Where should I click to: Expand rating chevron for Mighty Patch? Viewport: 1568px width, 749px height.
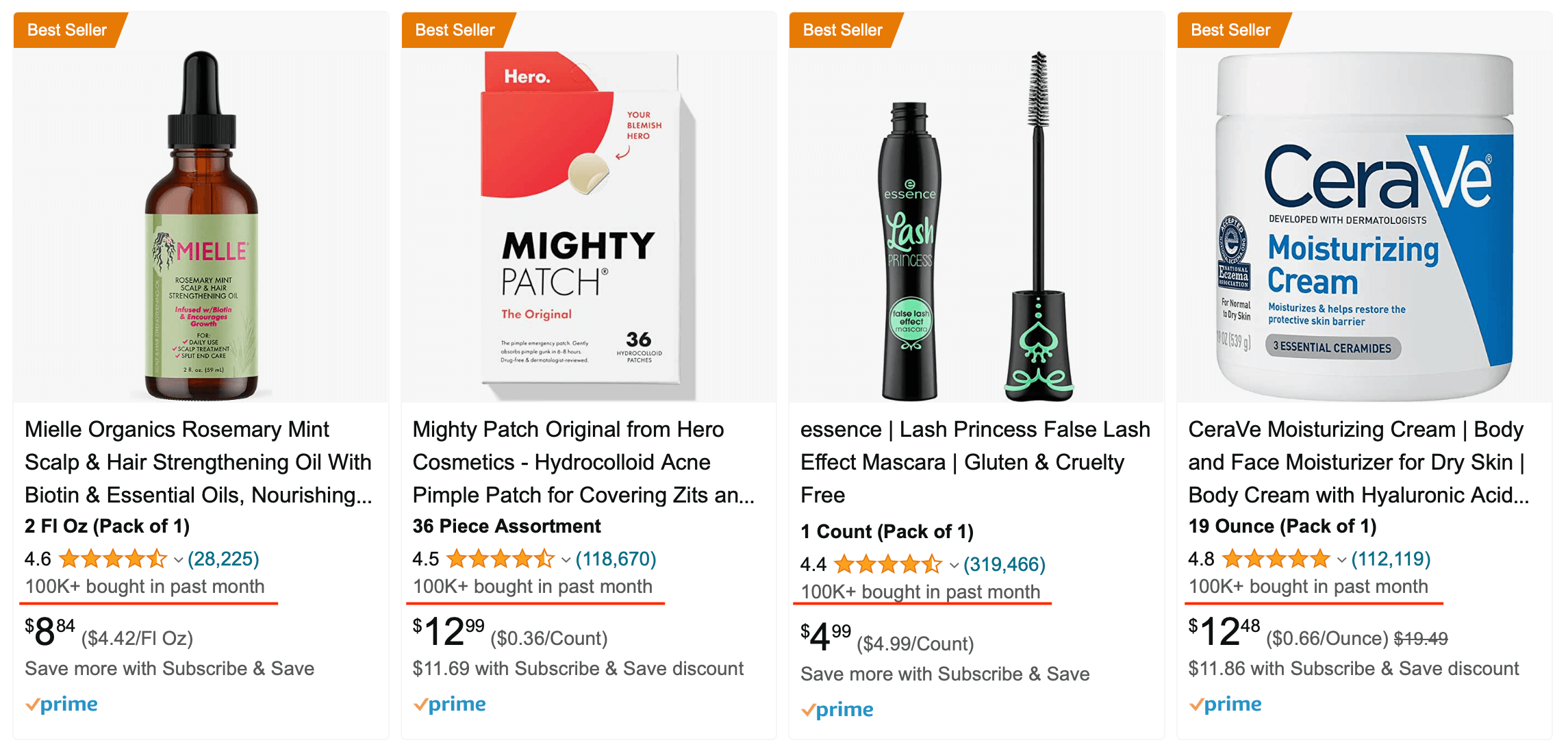[566, 560]
